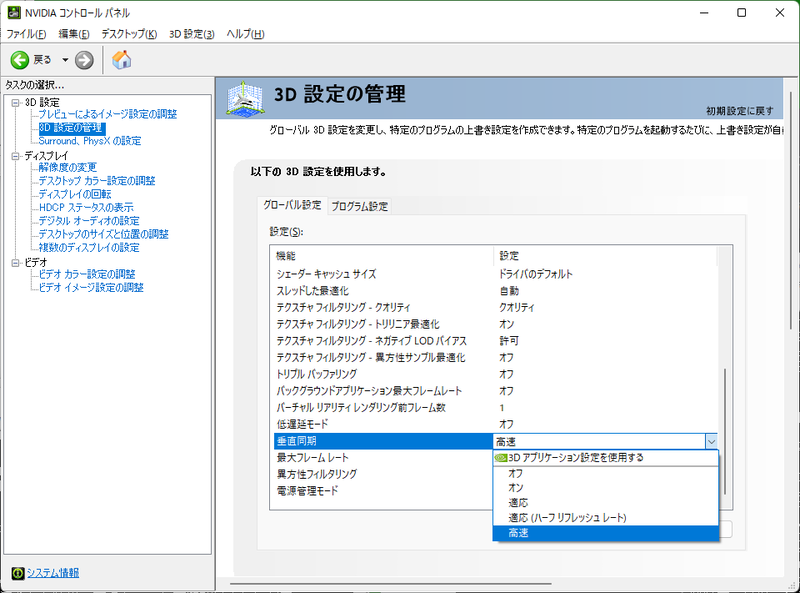Image resolution: width=800 pixels, height=593 pixels.
Task: Open ヘルプ menu
Action: point(245,34)
